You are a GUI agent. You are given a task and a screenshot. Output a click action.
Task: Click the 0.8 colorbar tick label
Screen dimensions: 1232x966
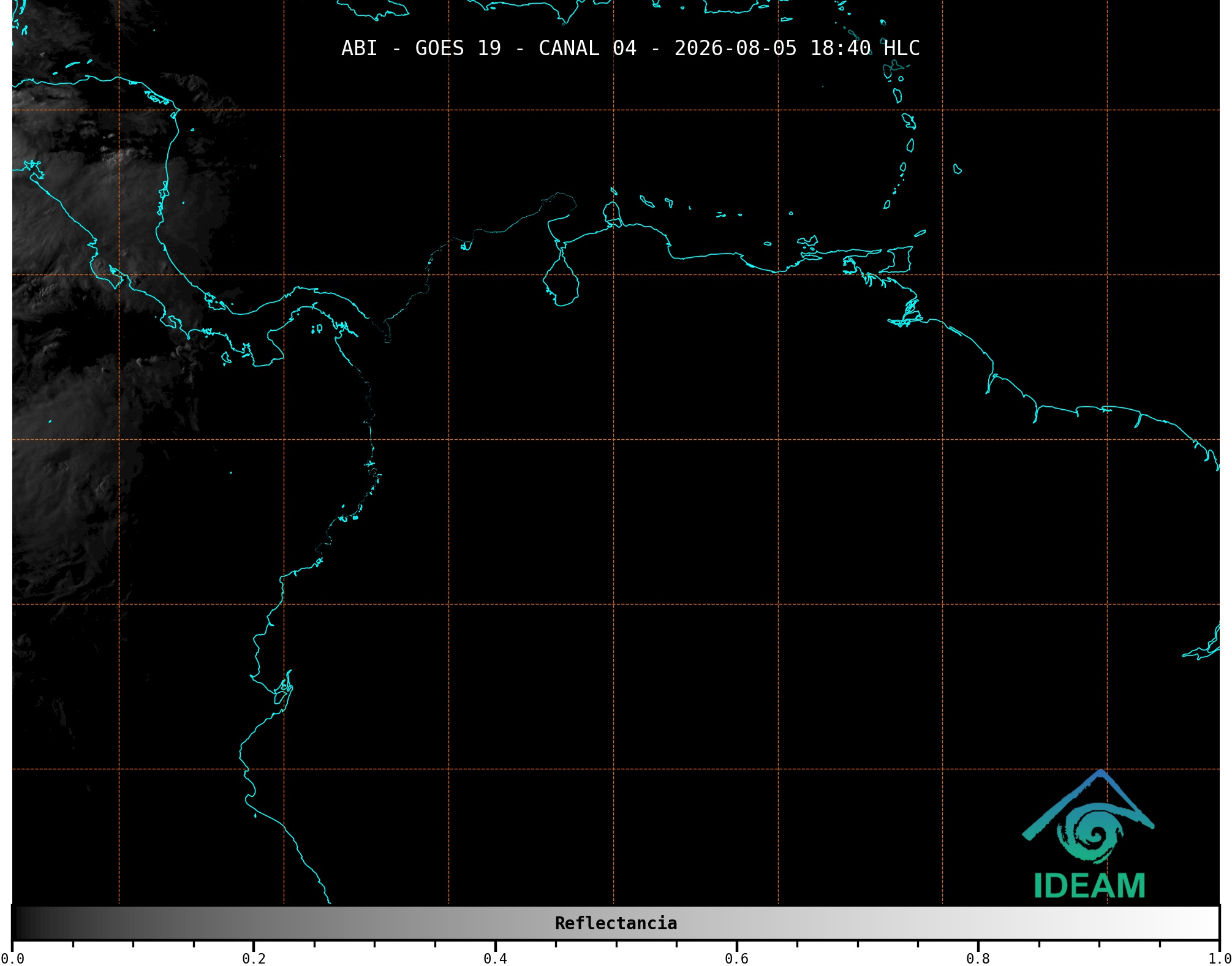978,959
